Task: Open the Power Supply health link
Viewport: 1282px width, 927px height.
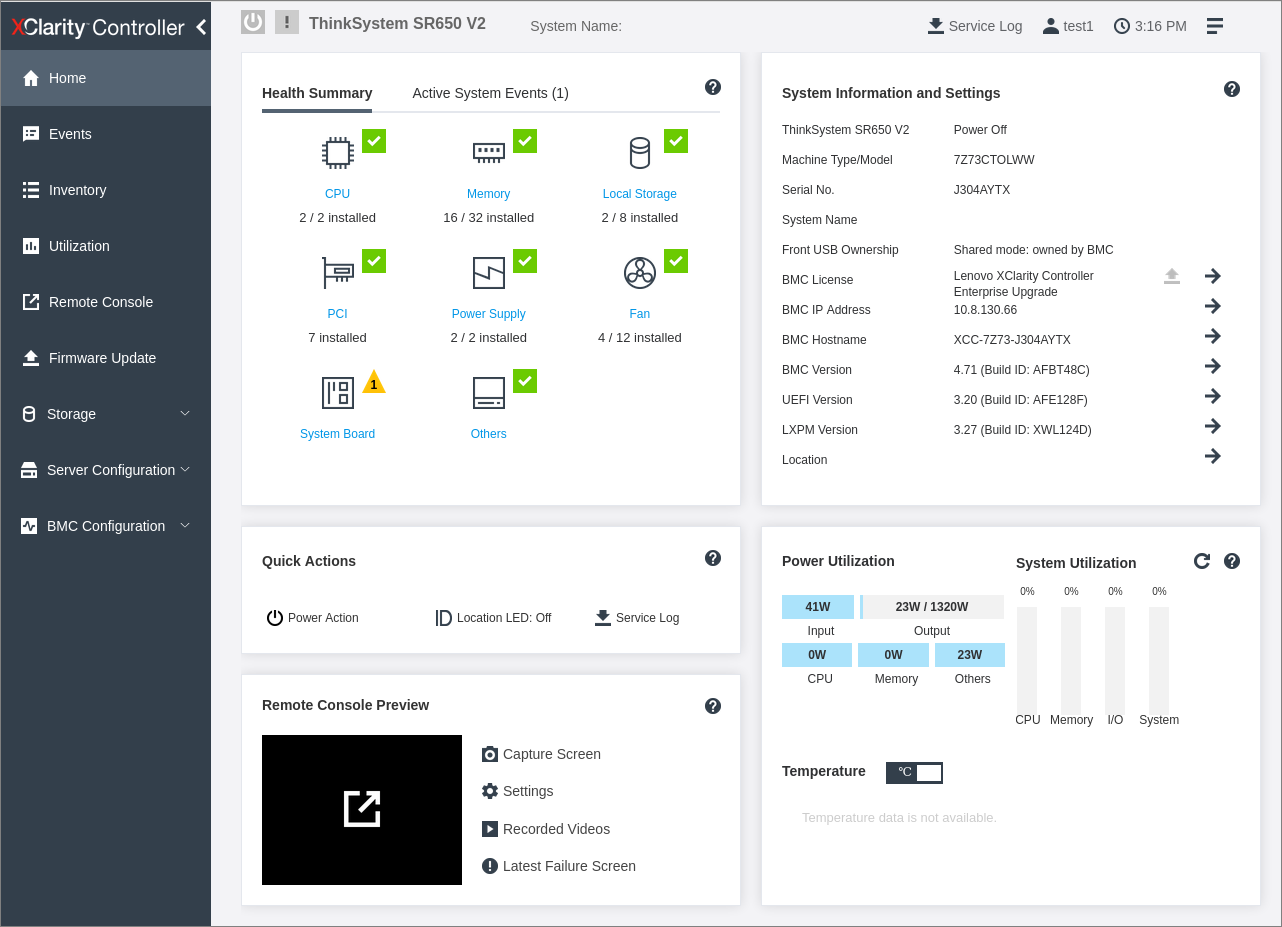Action: tap(489, 314)
